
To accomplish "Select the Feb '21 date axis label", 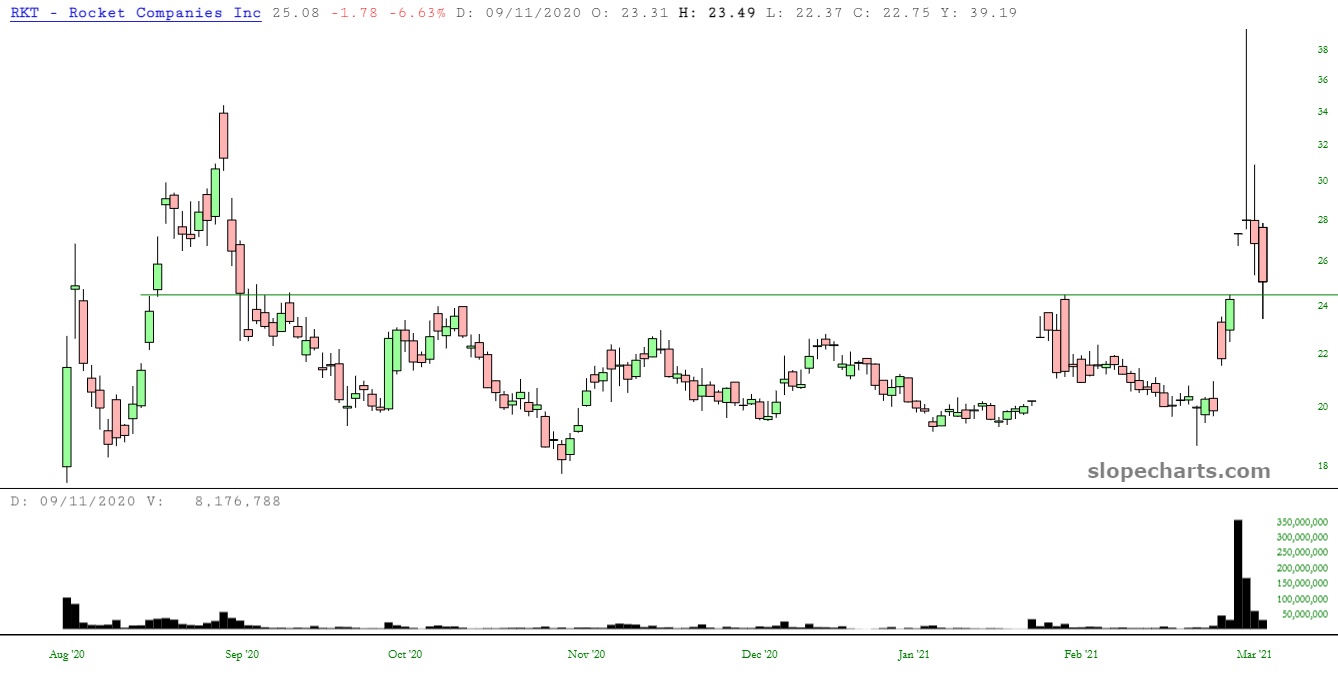I will 1080,654.
